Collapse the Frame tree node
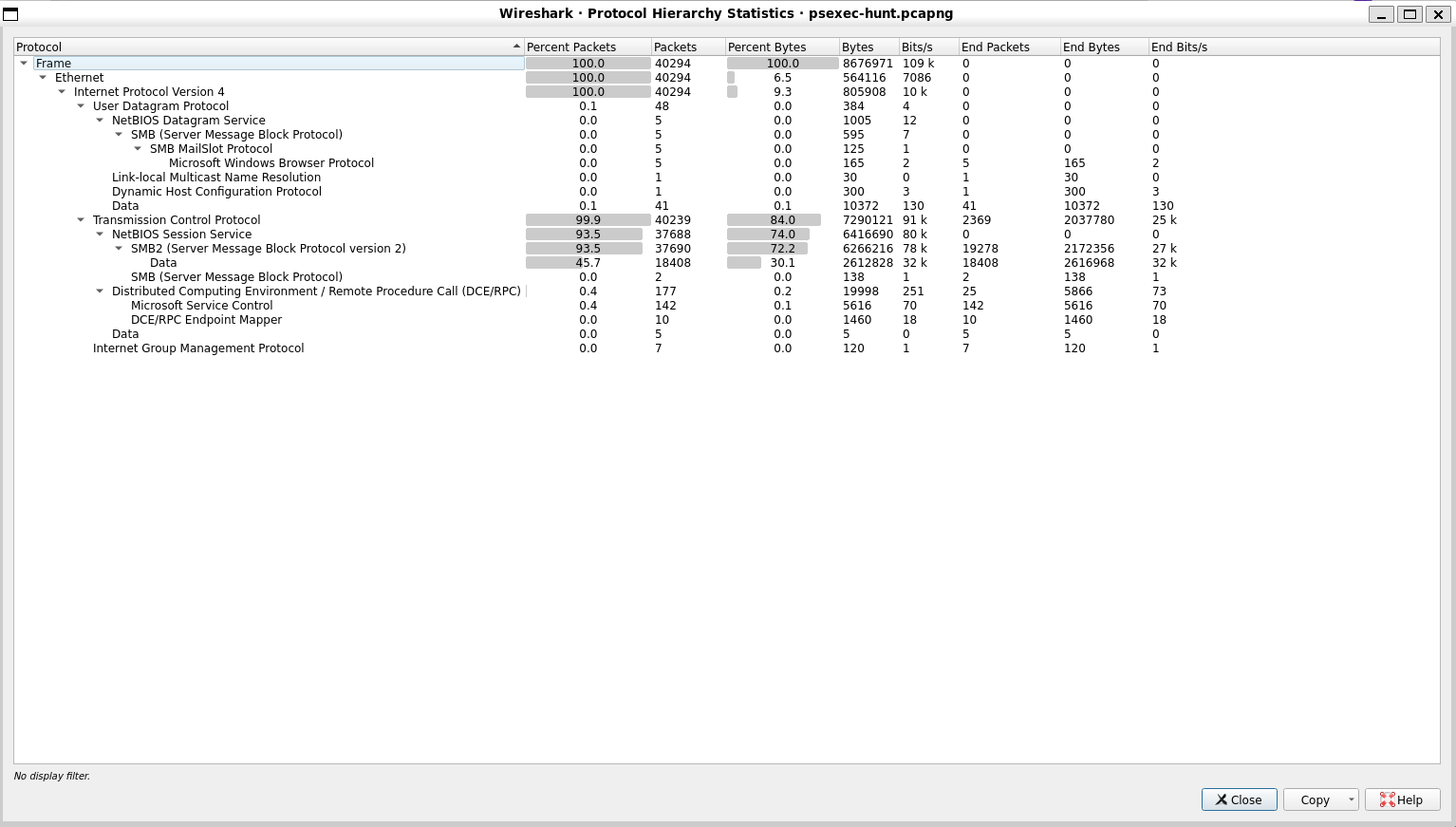This screenshot has width=1456, height=827. 24,64
